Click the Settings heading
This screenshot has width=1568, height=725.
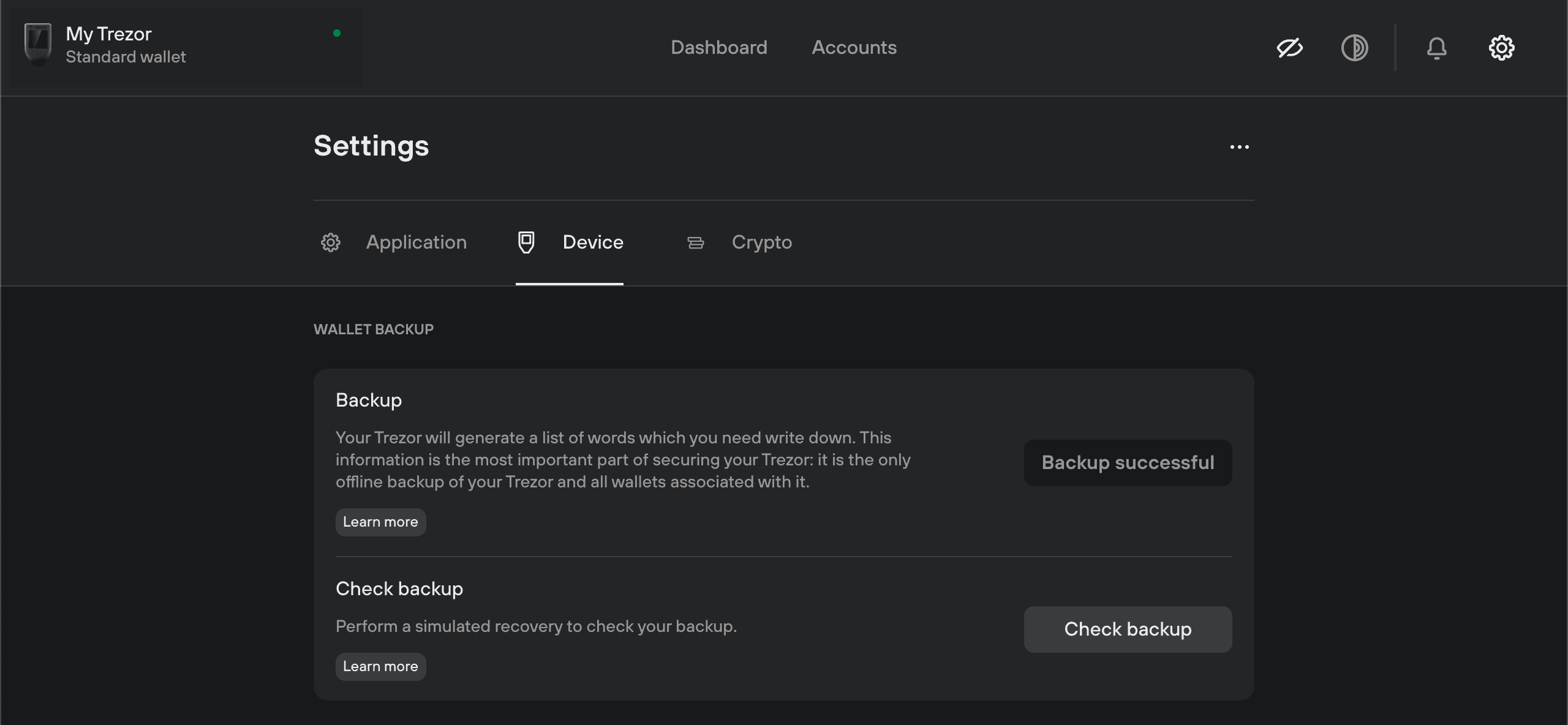coord(371,146)
